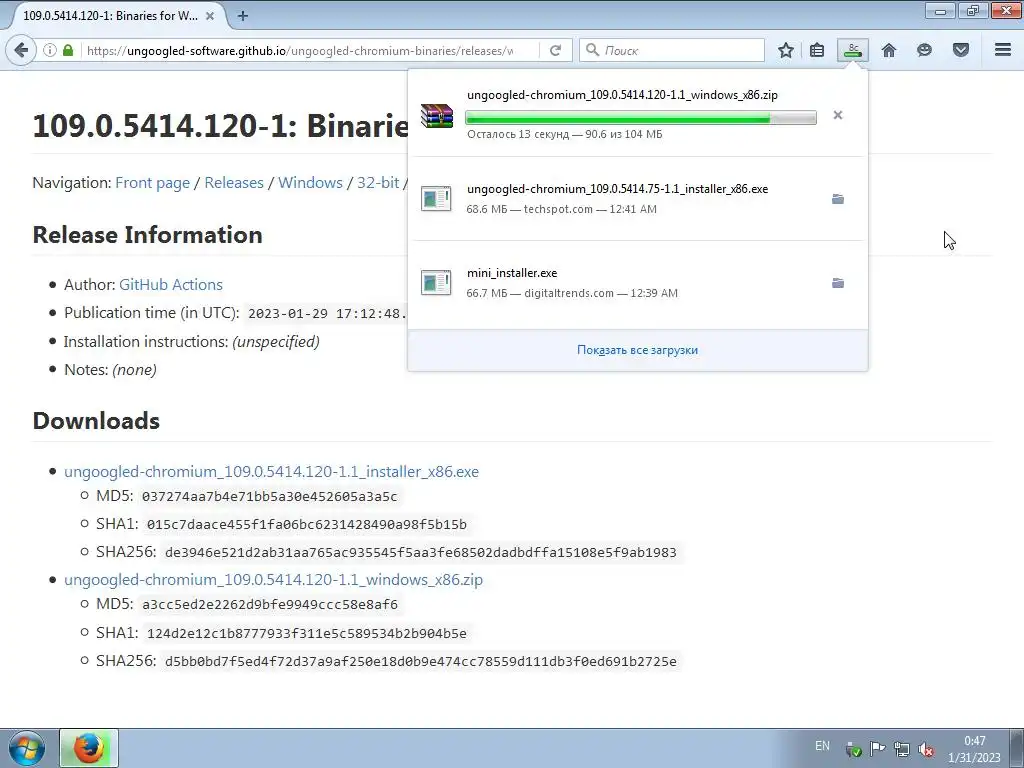Open the Firefox hamburger menu
The height and width of the screenshot is (768, 1024).
click(1003, 50)
